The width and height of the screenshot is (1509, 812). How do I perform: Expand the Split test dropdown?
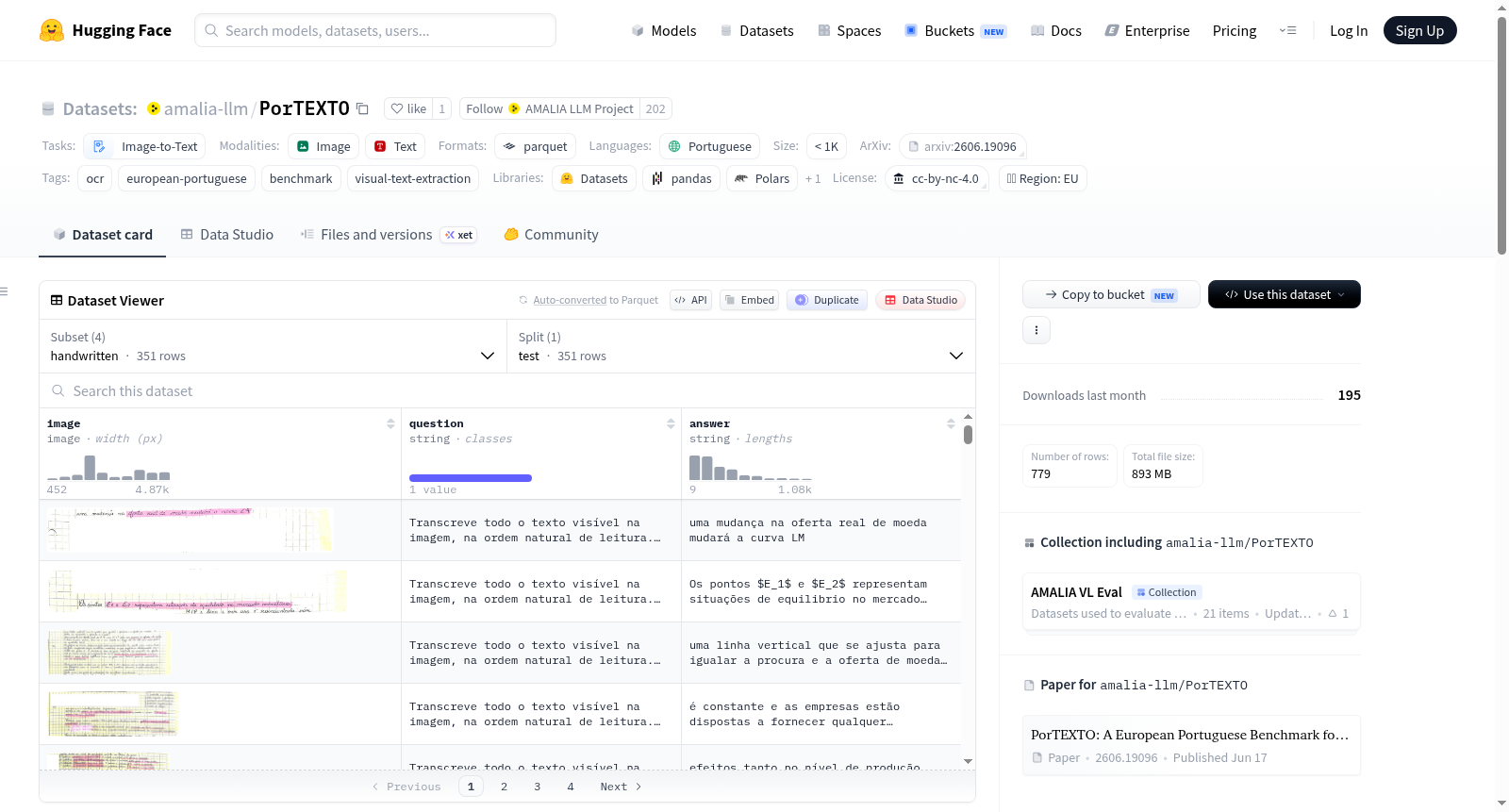coord(741,346)
